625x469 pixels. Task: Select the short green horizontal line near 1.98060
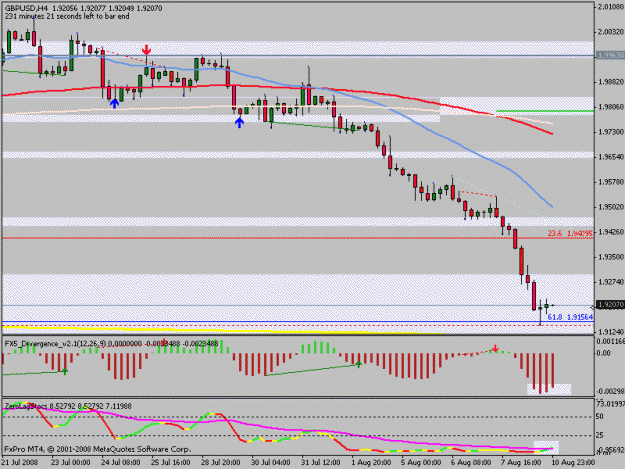pyautogui.click(x=545, y=111)
